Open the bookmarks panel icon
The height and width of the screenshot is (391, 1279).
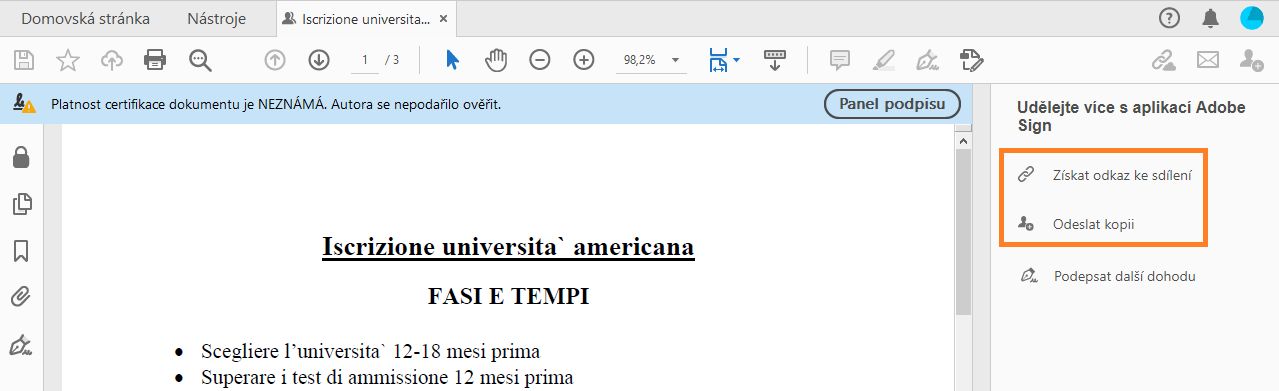tap(20, 251)
